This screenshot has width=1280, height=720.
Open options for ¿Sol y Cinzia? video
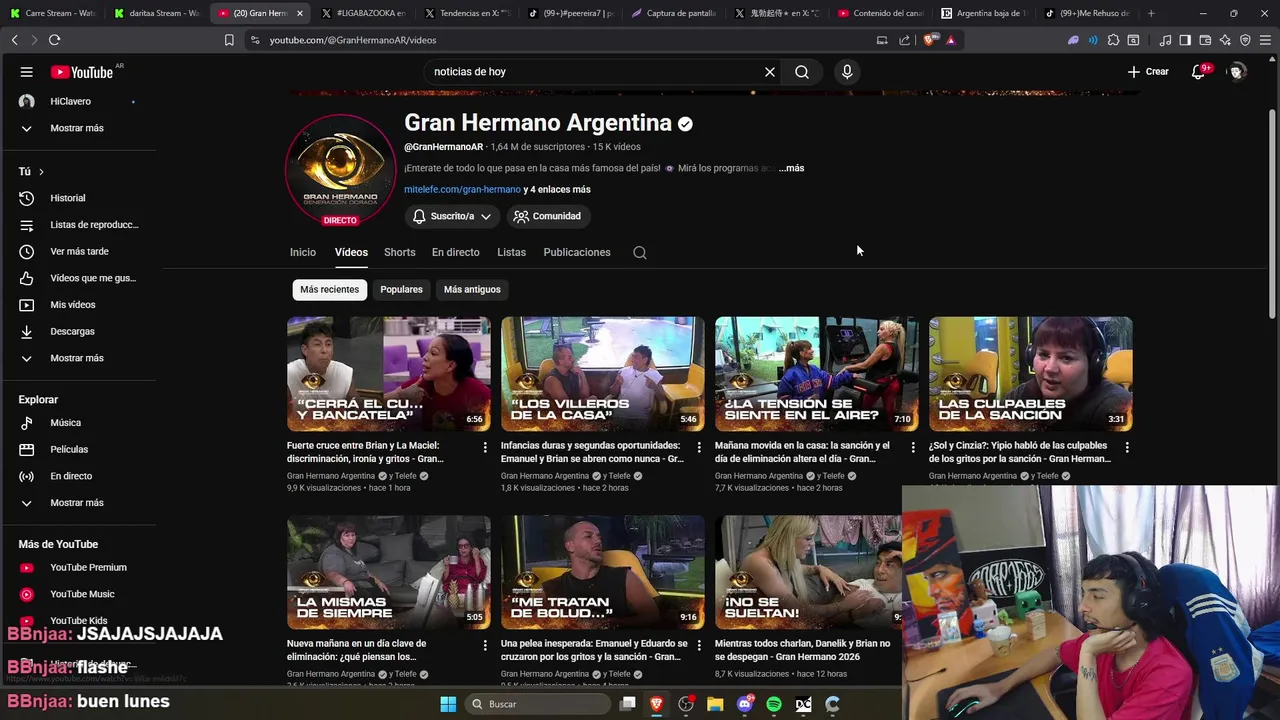1127,447
